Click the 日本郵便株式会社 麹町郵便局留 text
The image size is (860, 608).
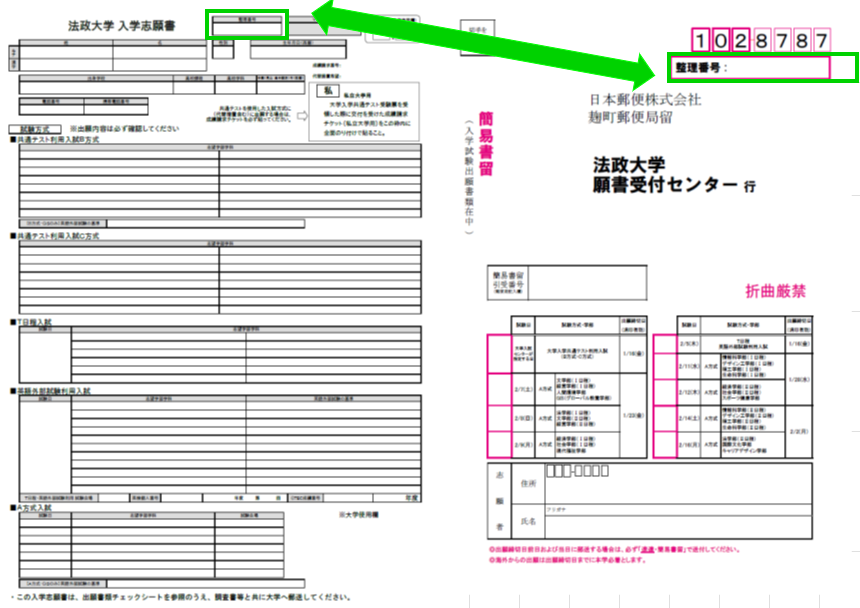(x=644, y=107)
